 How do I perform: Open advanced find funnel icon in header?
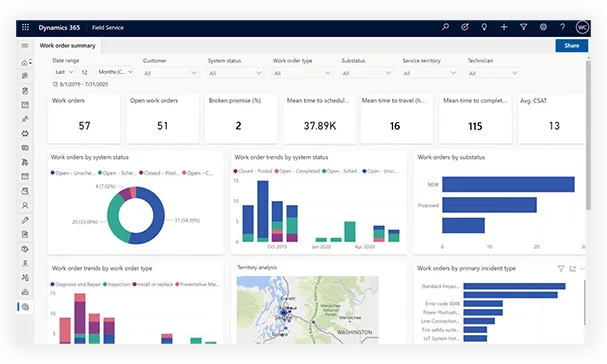pos(523,27)
